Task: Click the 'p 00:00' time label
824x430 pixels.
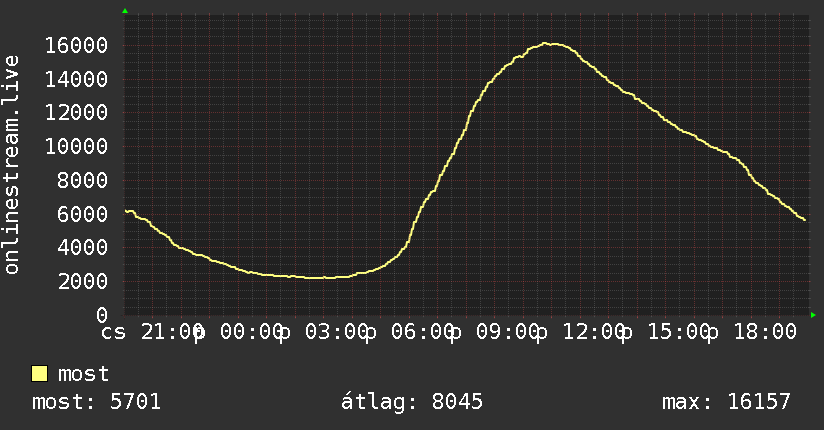Action: tap(238, 333)
